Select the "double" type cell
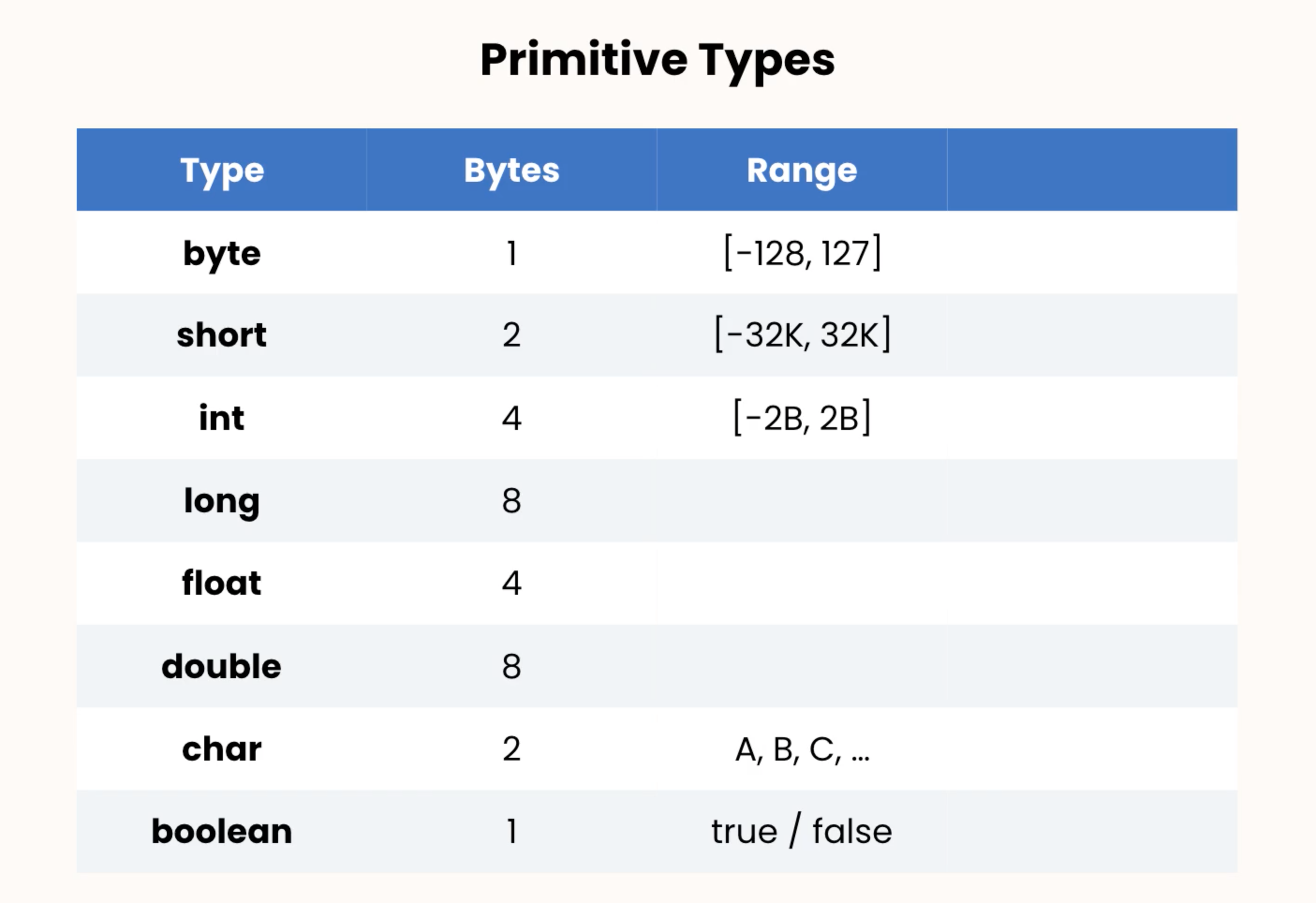Image resolution: width=1316 pixels, height=903 pixels. point(222,666)
